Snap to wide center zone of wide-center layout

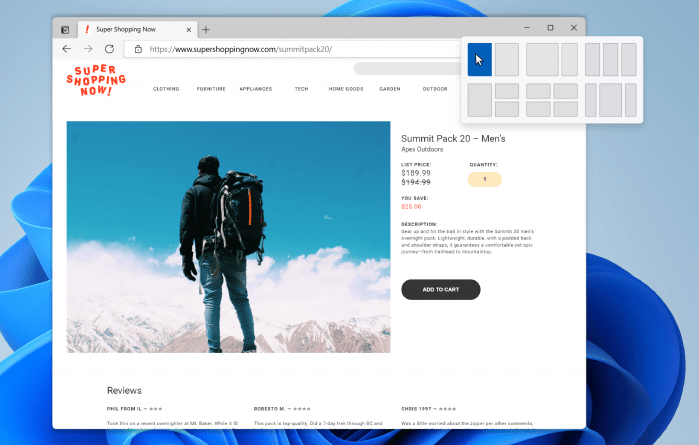click(610, 100)
